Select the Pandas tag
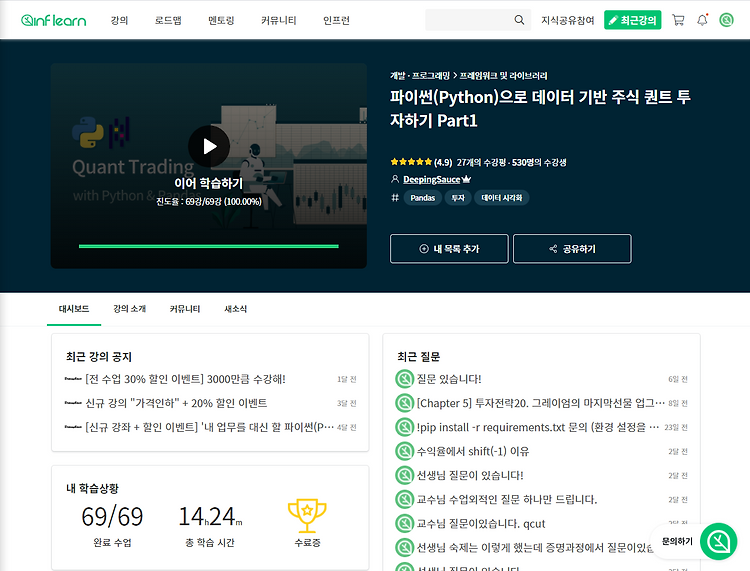Screen dimensions: 750x571 [423, 198]
